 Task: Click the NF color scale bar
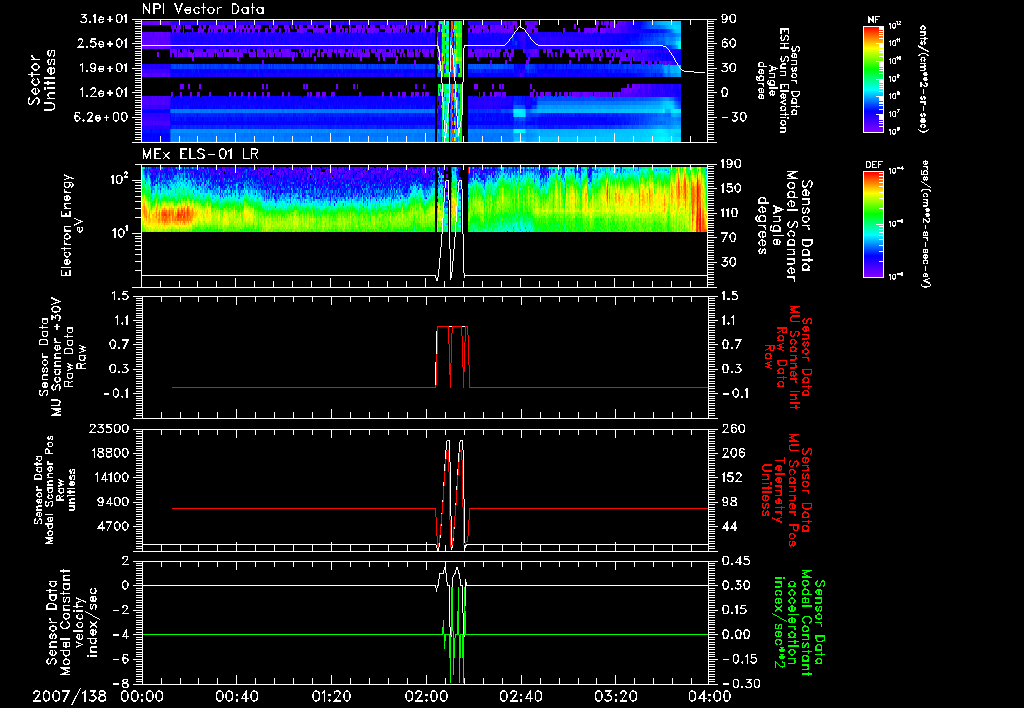click(872, 79)
